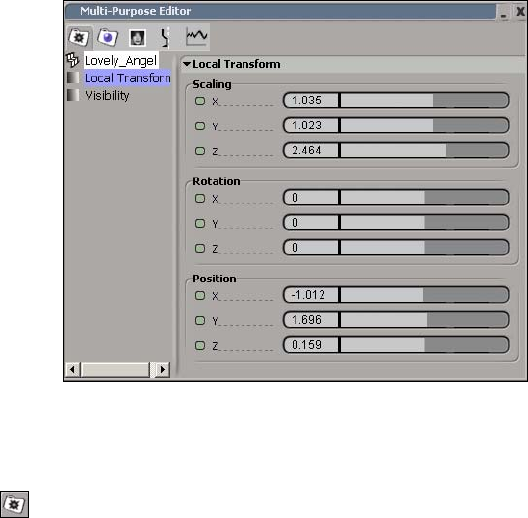Select Visibility in the left list
This screenshot has width=528, height=518.
pos(107,96)
